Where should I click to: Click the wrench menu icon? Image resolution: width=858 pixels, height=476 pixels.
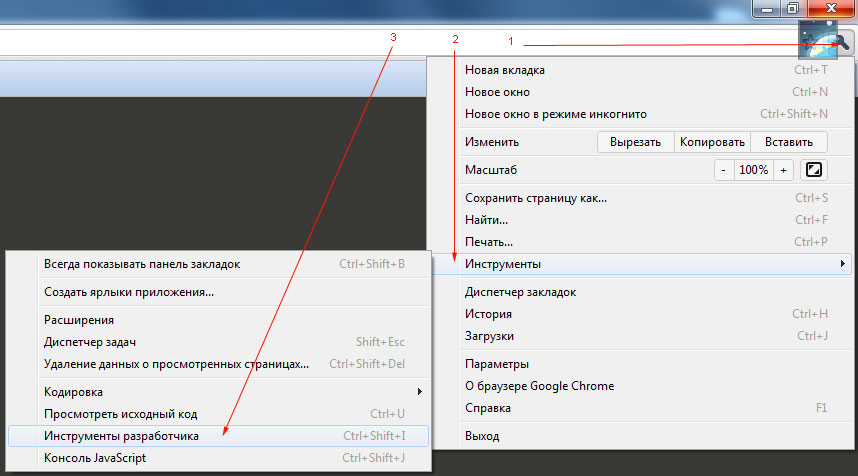pyautogui.click(x=843, y=43)
